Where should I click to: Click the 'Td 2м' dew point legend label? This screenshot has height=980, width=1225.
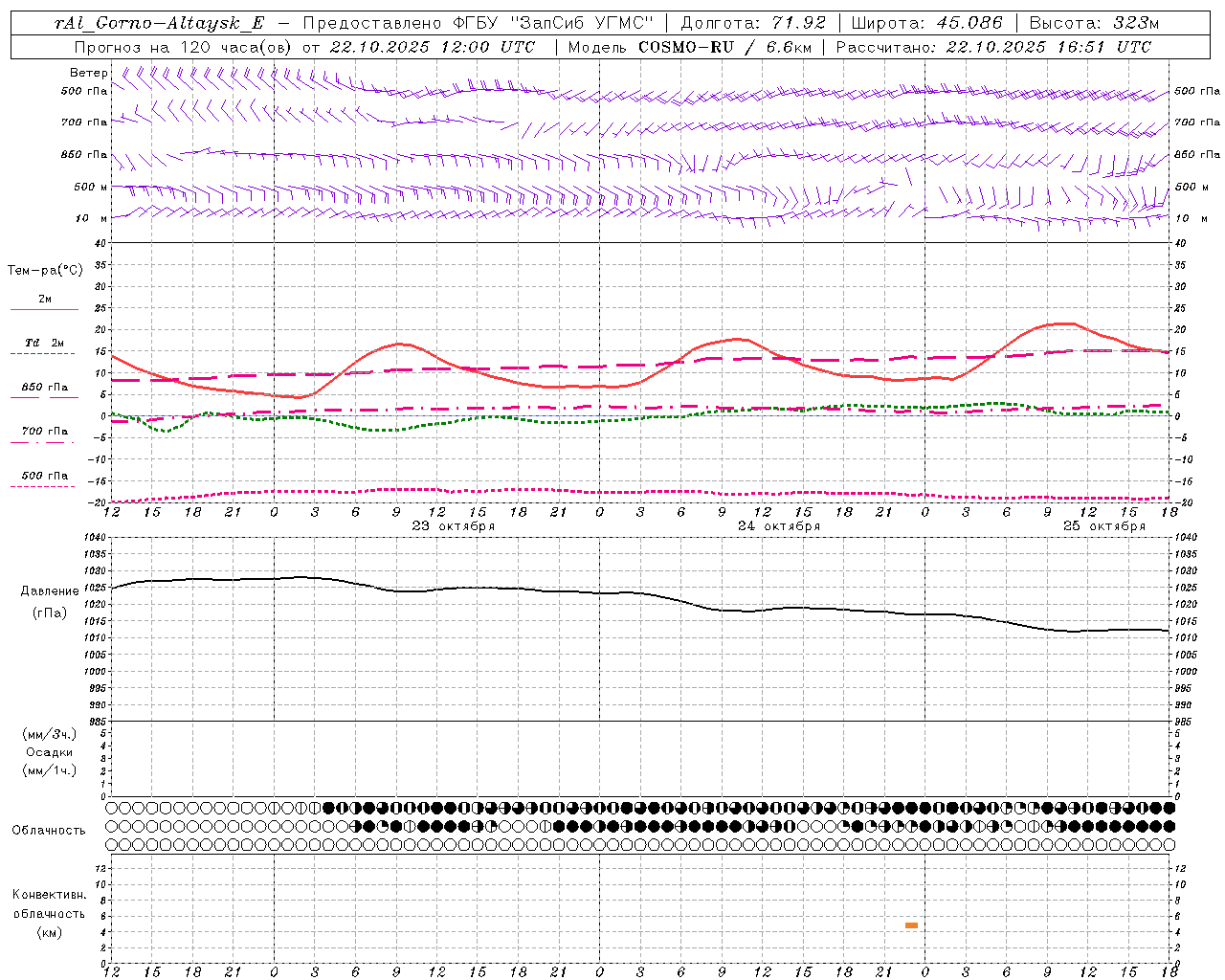click(45, 343)
